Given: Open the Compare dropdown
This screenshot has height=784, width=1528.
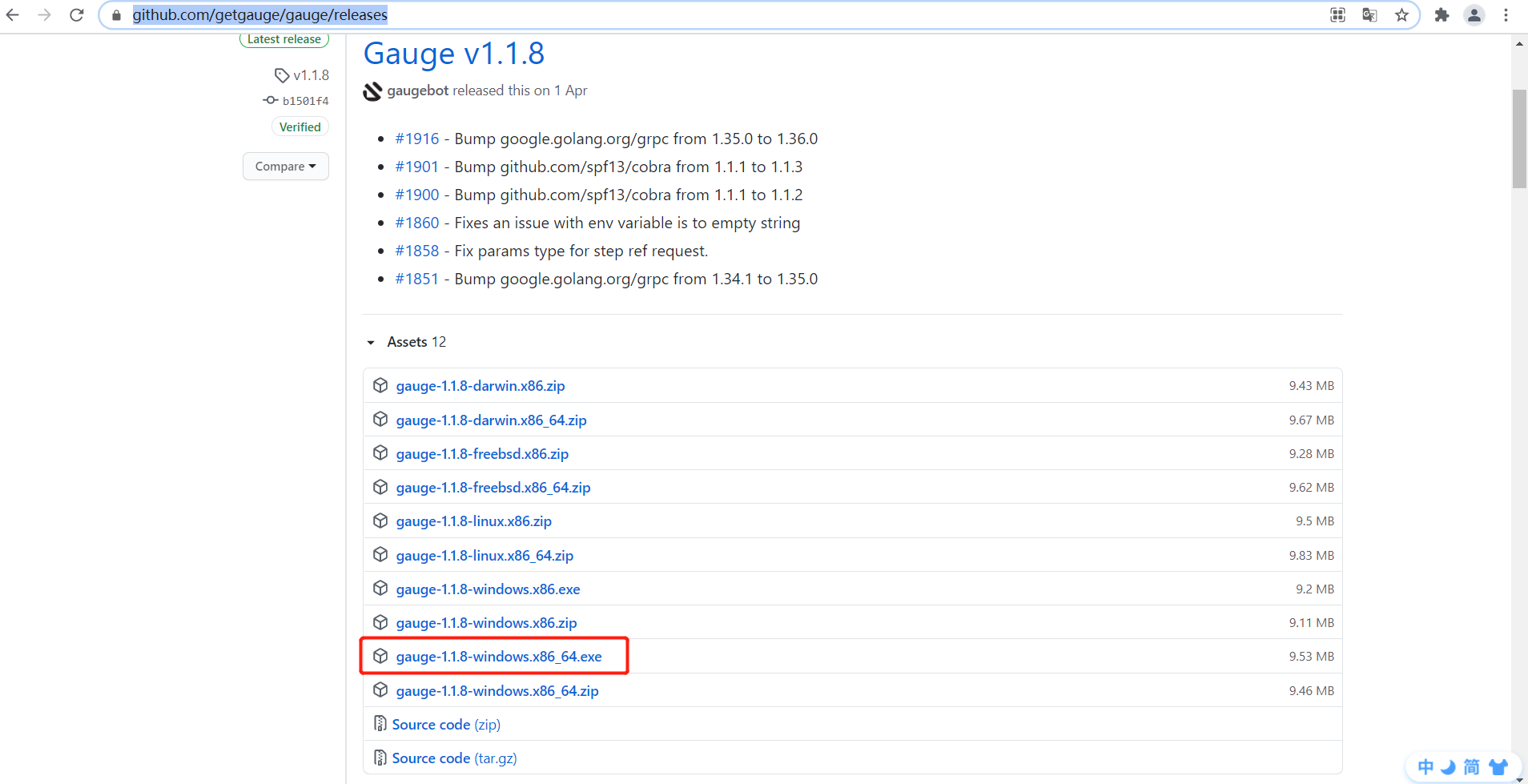Looking at the screenshot, I should (285, 167).
